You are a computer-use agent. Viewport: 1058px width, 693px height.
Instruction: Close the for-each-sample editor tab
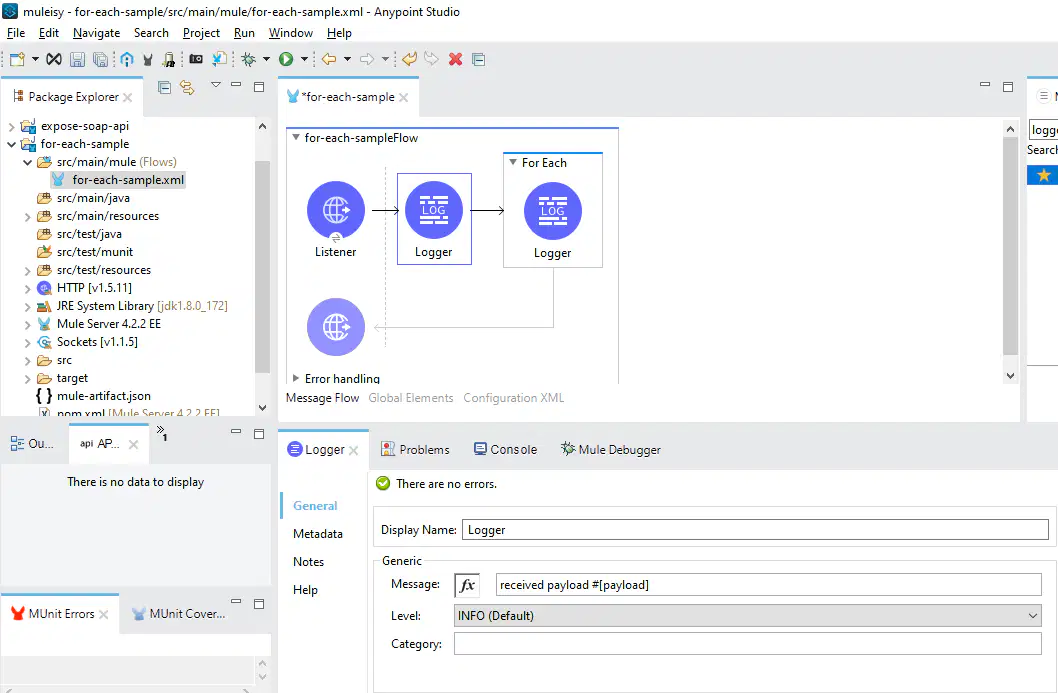[x=403, y=97]
